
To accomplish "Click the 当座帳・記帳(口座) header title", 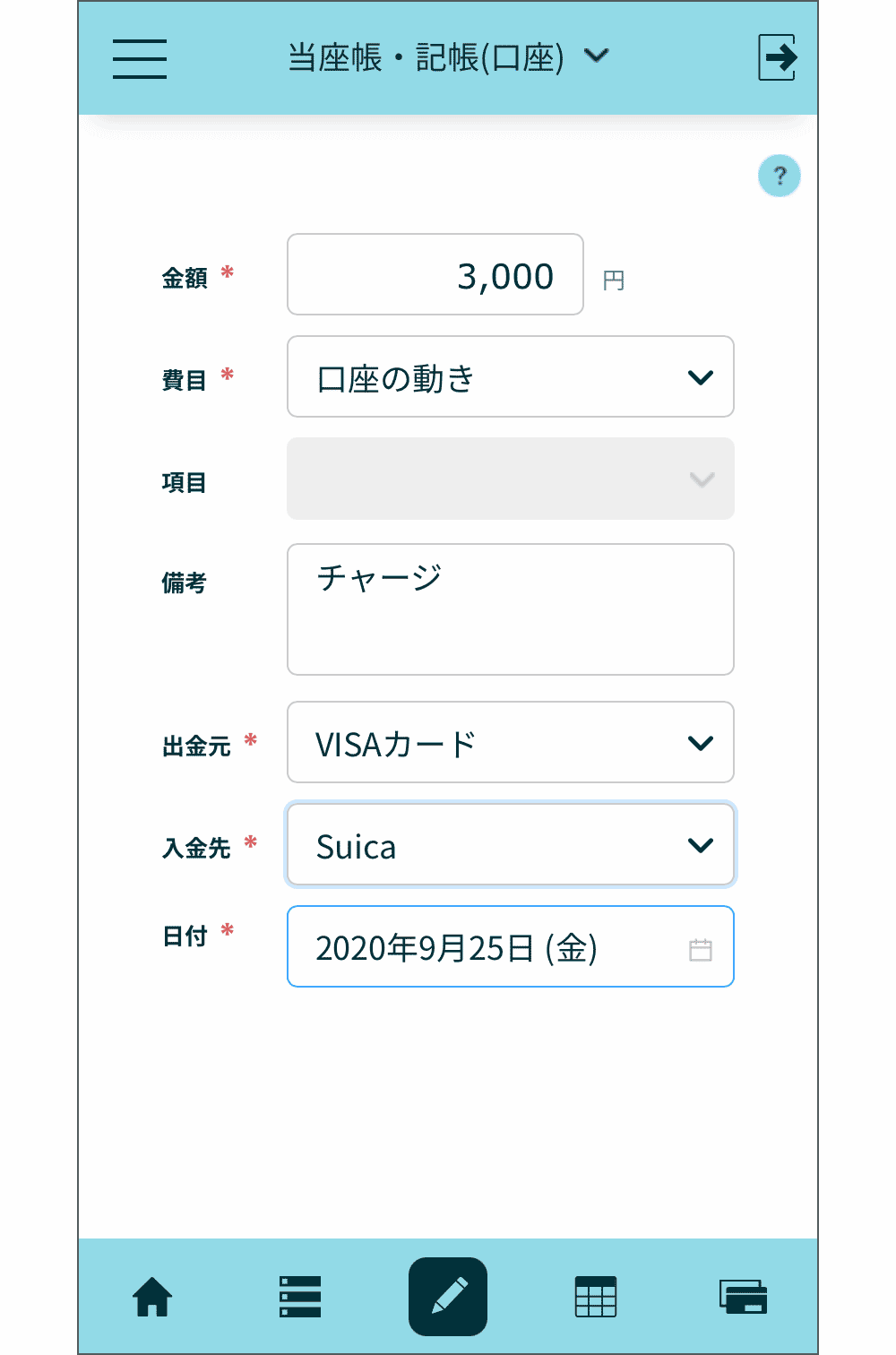I will tap(426, 58).
